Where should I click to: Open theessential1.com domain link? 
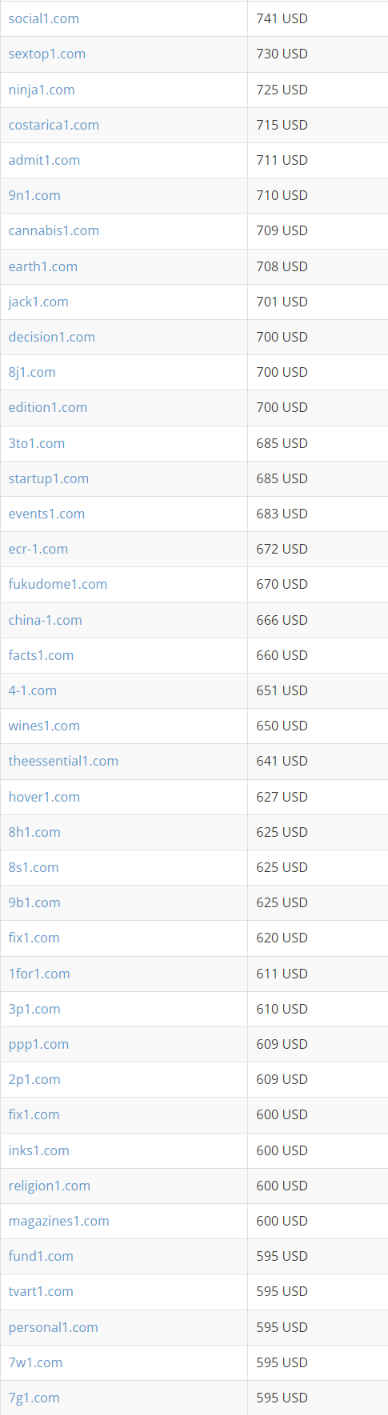coord(63,761)
